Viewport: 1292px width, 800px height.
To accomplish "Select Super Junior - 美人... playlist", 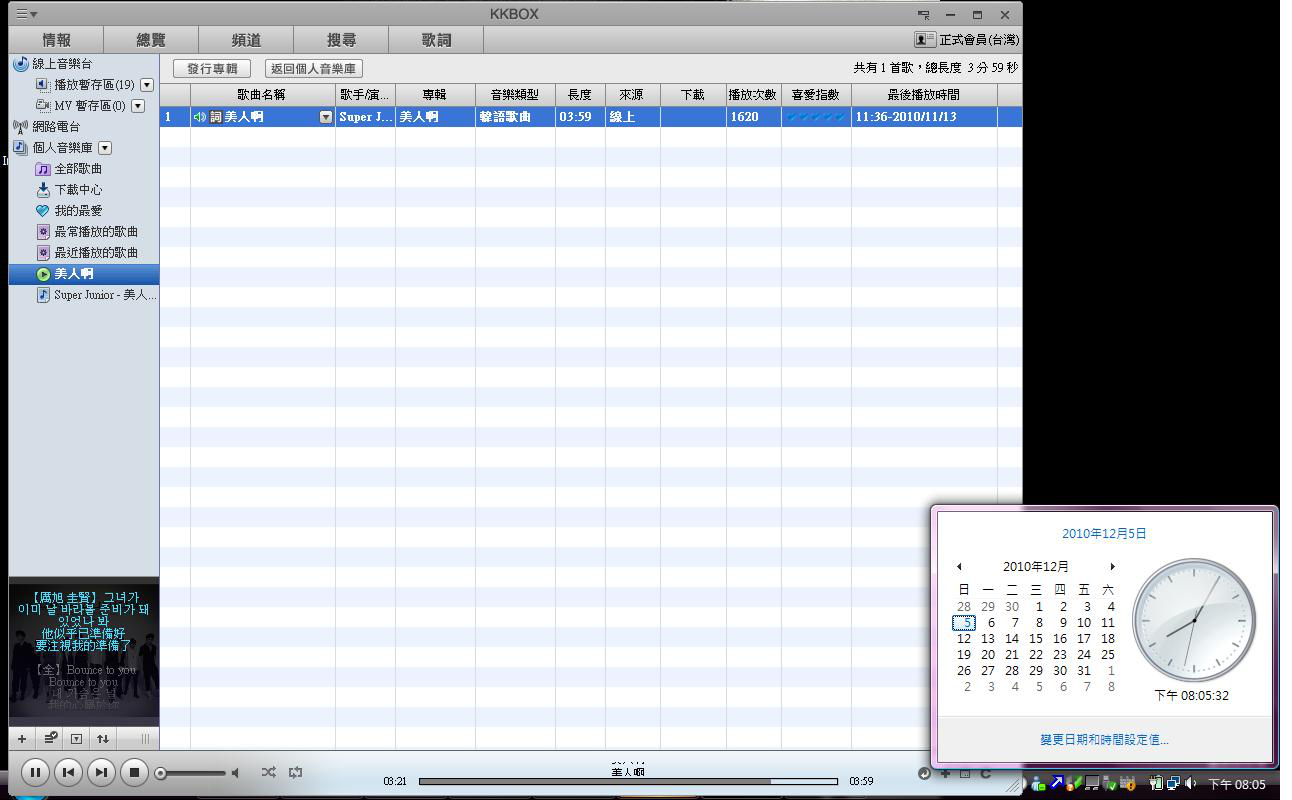I will tap(97, 295).
